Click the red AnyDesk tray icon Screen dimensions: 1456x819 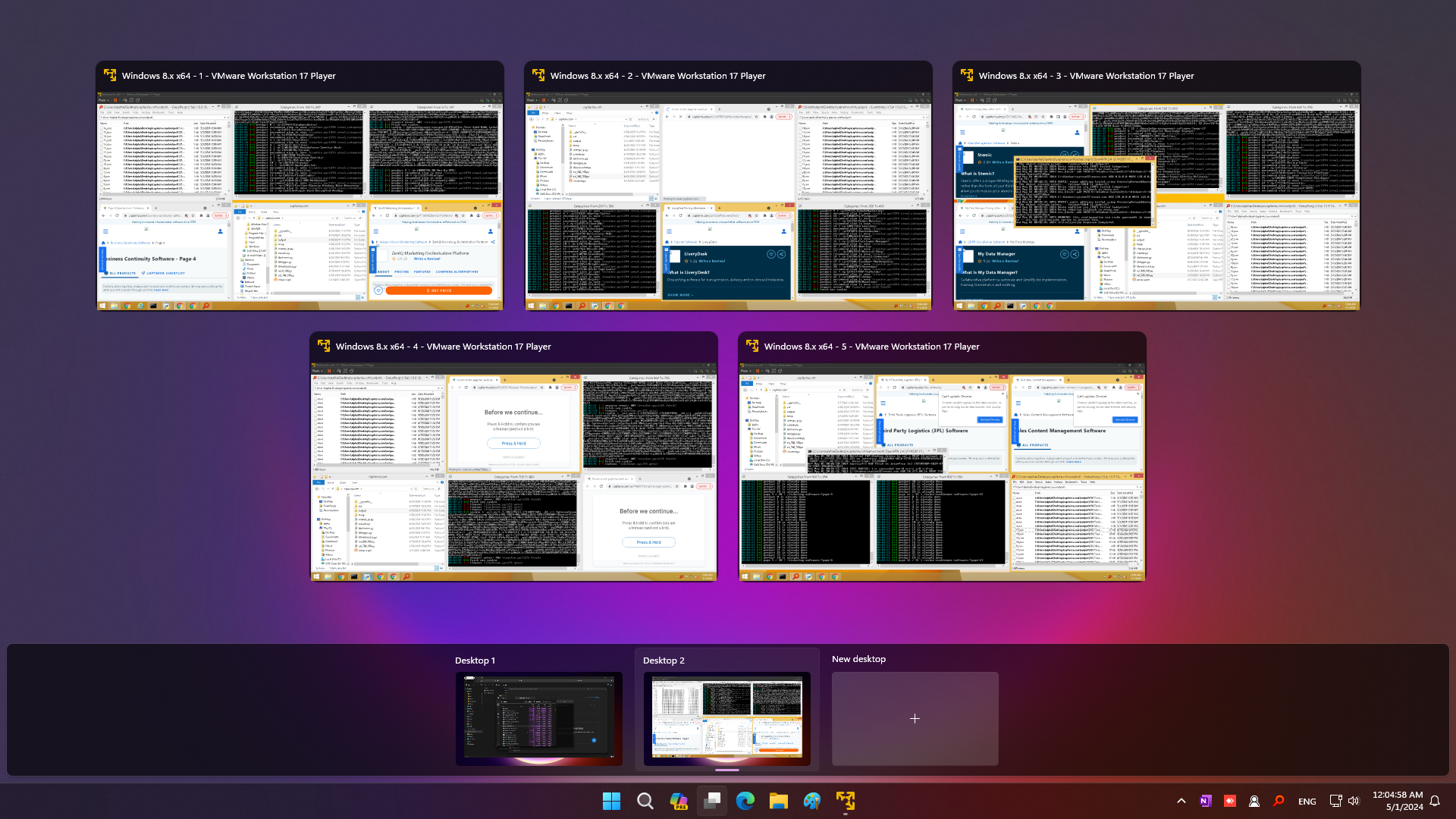(1230, 801)
